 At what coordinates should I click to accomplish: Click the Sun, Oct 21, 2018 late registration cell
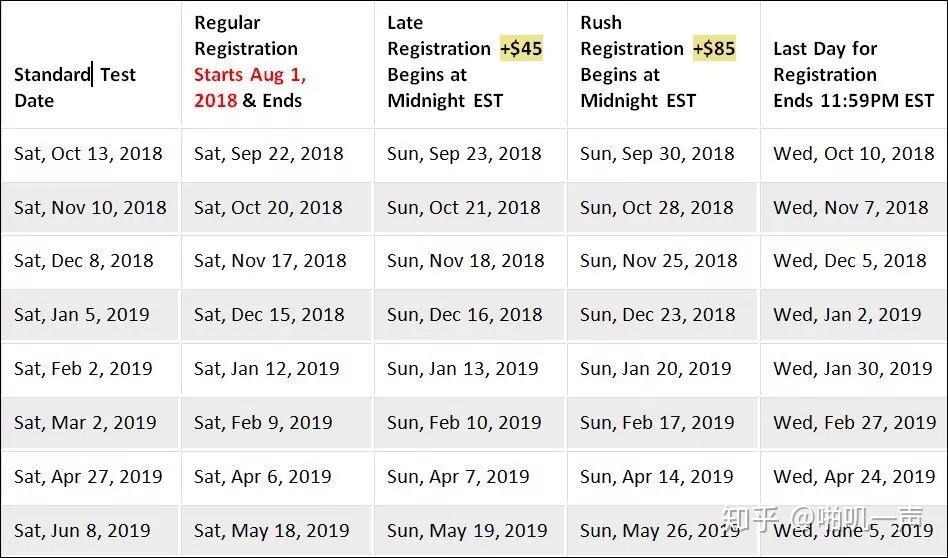470,208
